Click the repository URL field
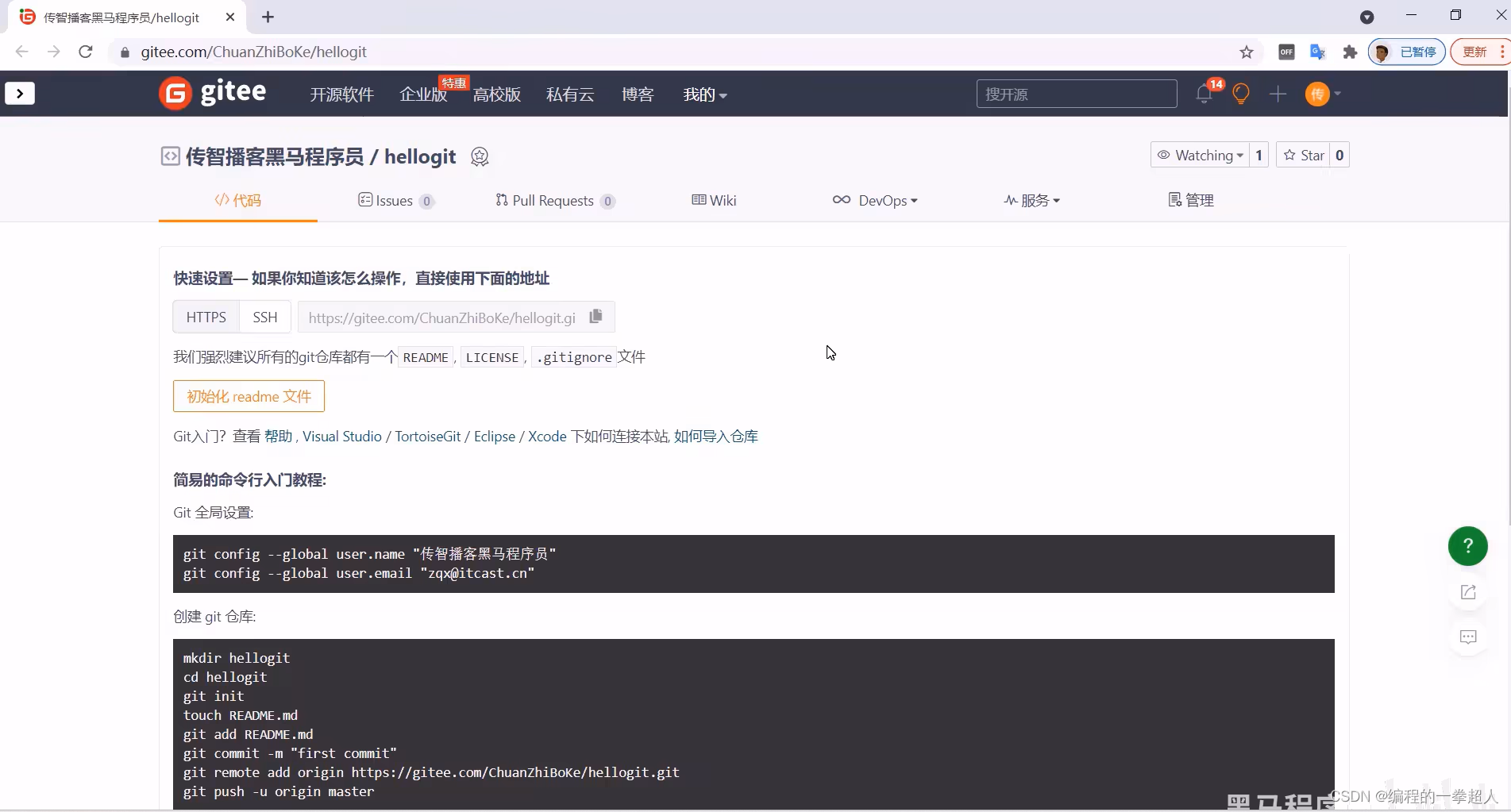The width and height of the screenshot is (1511, 812). tap(442, 317)
